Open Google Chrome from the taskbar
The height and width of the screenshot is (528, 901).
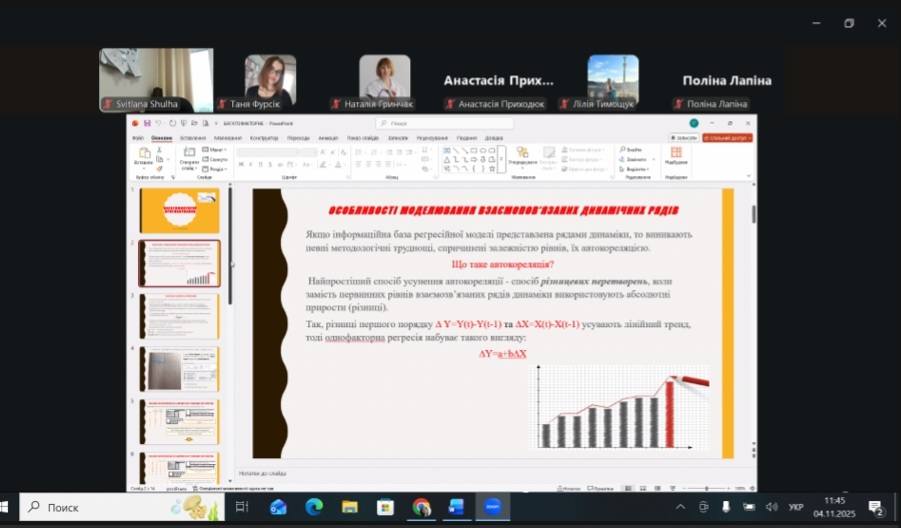click(421, 507)
